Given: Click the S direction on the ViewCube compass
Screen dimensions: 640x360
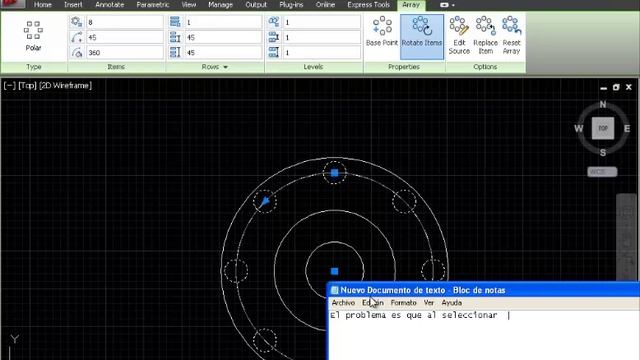Looking at the screenshot, I should pyautogui.click(x=603, y=153).
